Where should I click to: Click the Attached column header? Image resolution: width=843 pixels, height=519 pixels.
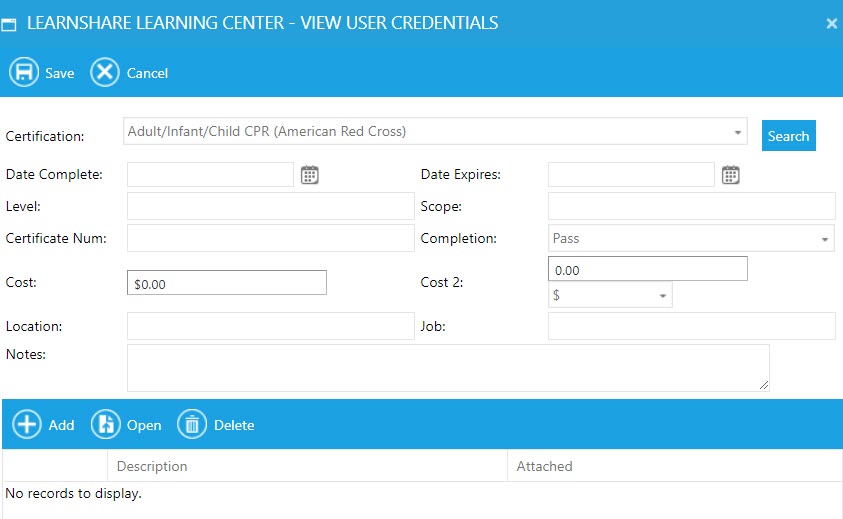point(544,466)
